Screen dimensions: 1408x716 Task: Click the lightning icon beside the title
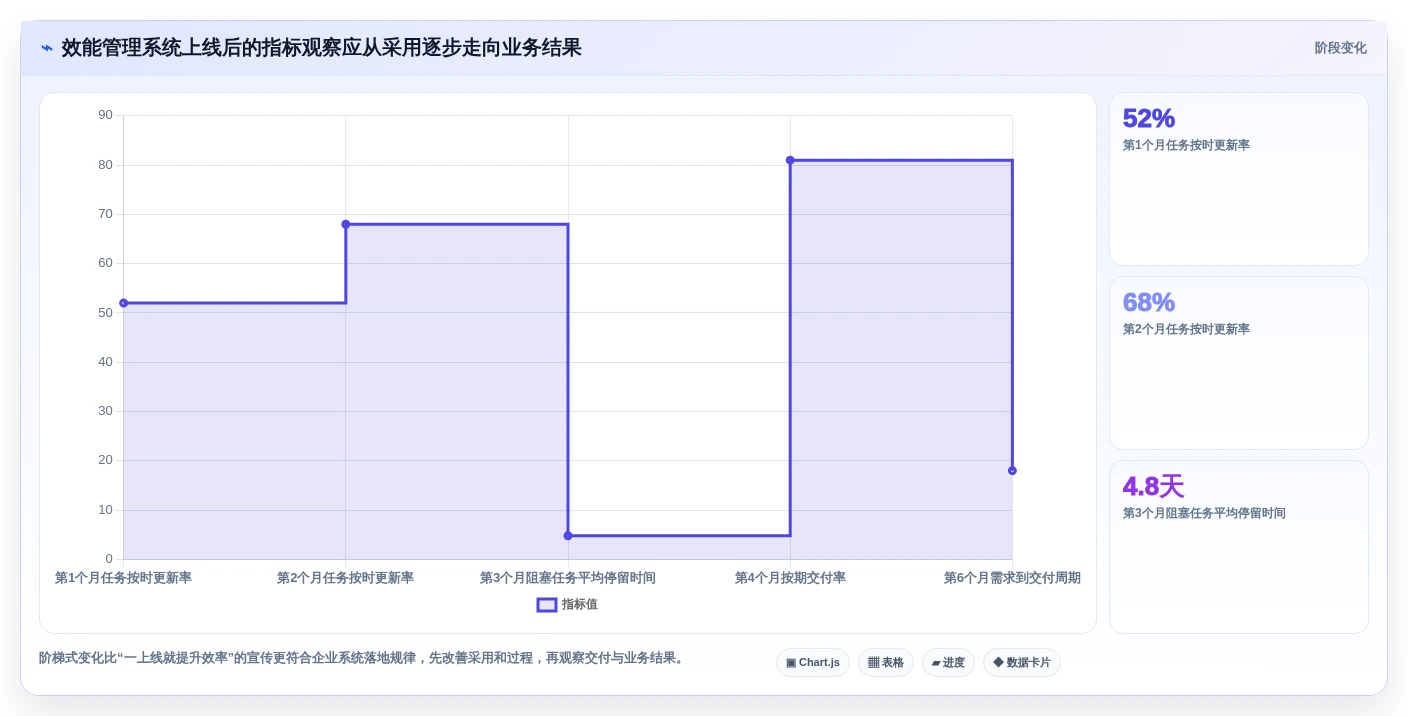pos(46,48)
